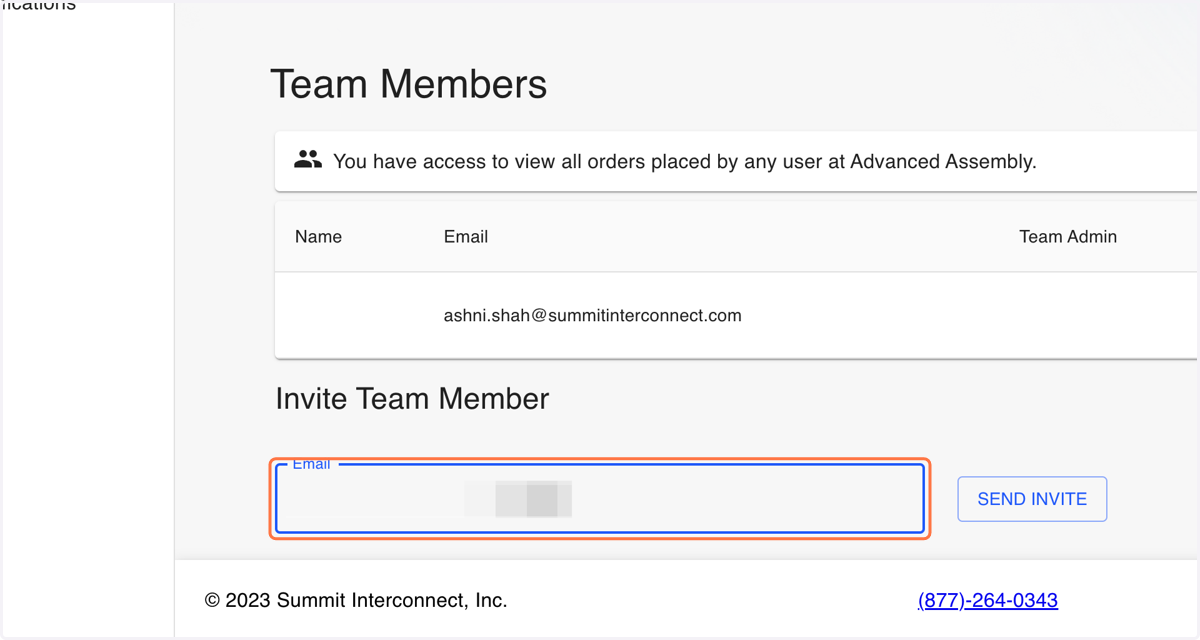Click the team members people icon
The width and height of the screenshot is (1200, 640).
(308, 159)
